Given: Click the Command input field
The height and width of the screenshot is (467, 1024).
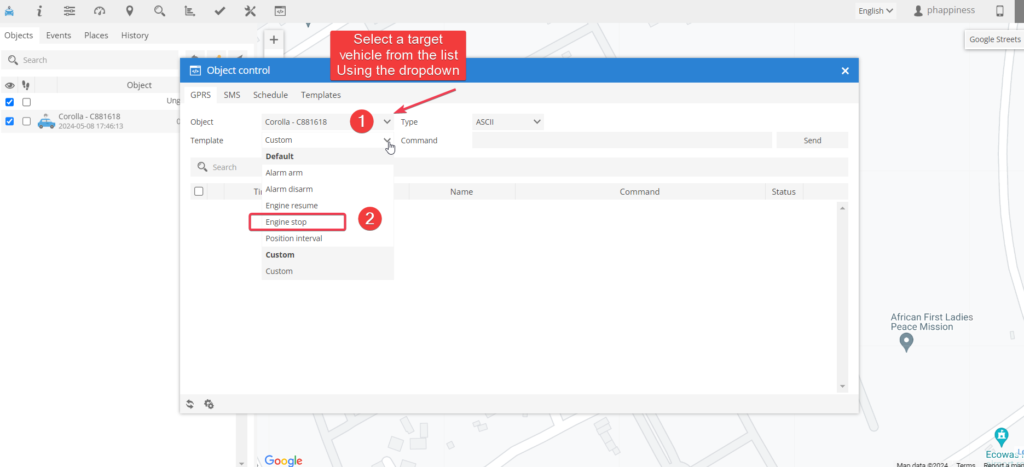Looking at the screenshot, I should [x=621, y=141].
